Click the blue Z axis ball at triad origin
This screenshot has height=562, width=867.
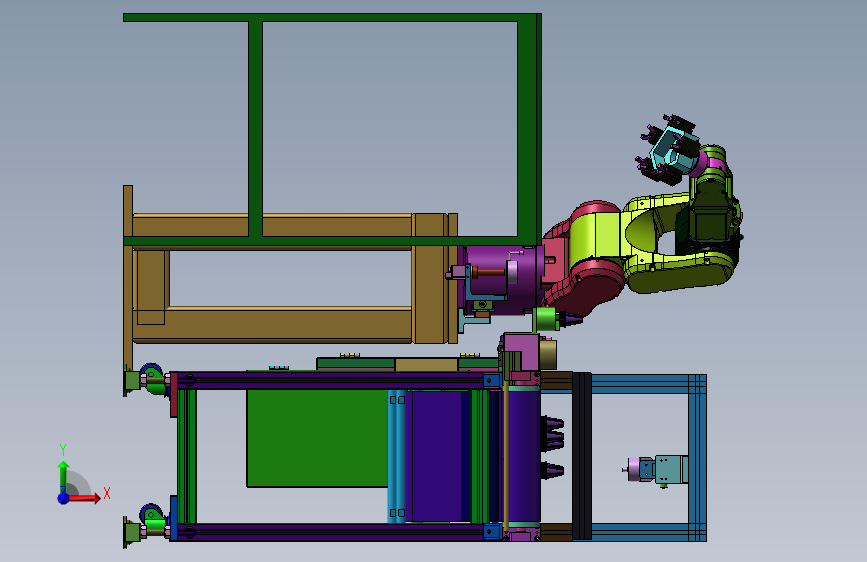point(64,498)
